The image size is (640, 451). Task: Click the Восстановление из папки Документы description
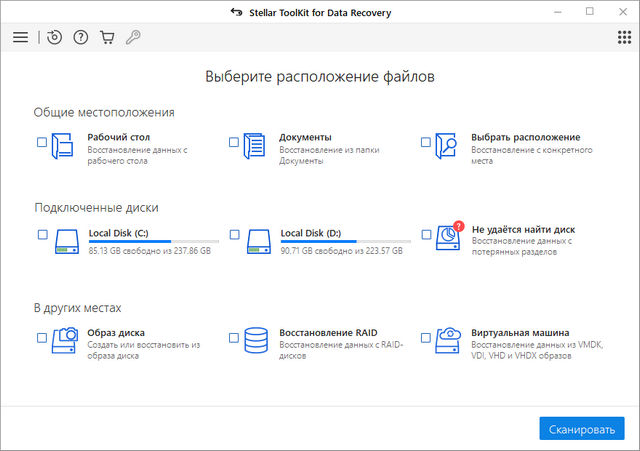point(329,156)
